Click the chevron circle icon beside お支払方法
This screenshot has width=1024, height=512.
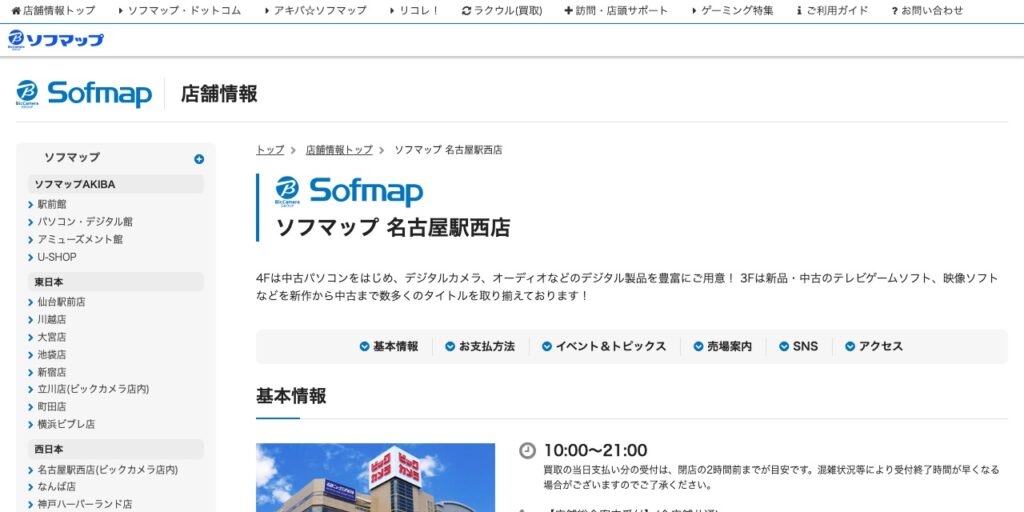click(x=450, y=346)
